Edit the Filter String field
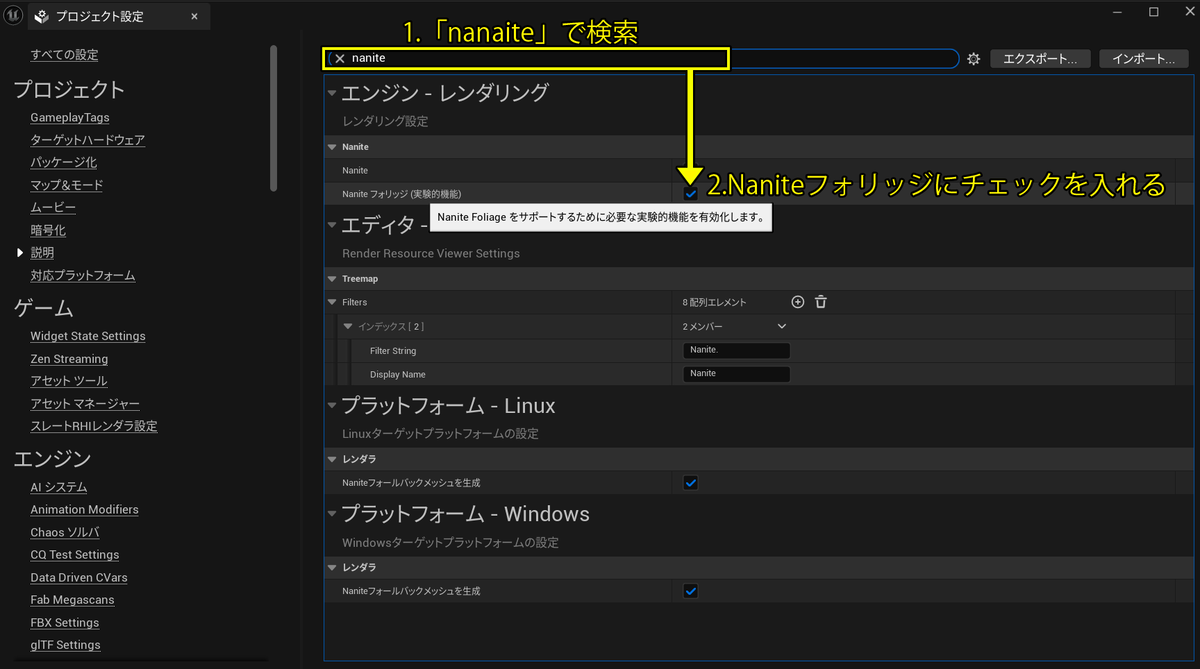Screen dimensions: 1200x669 (737, 351)
